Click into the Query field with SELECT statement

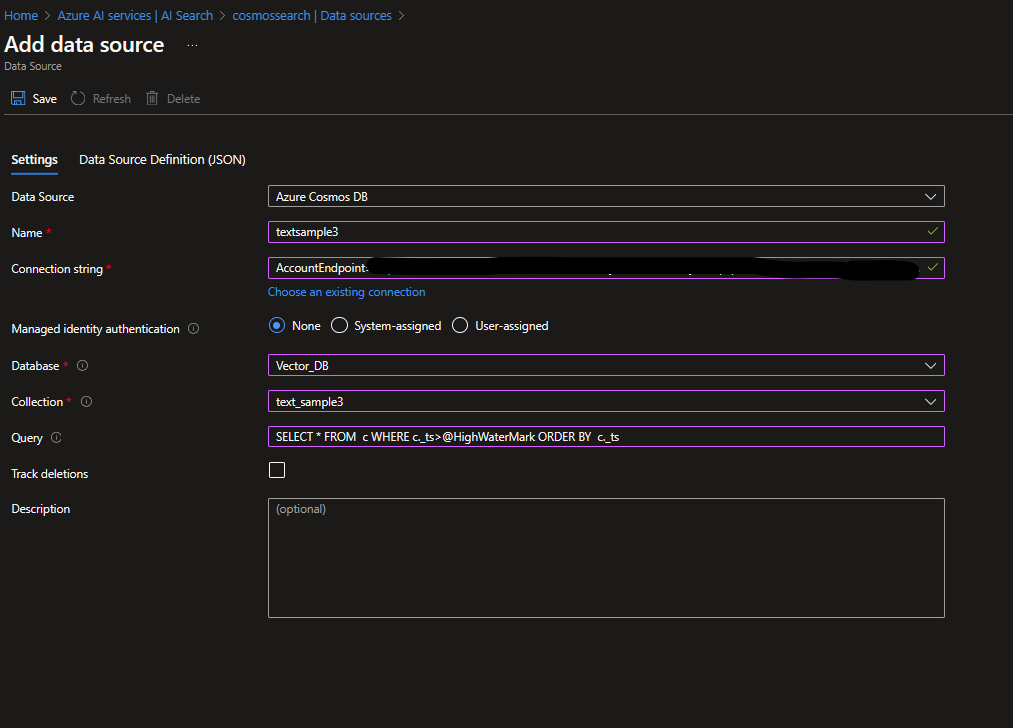point(606,437)
